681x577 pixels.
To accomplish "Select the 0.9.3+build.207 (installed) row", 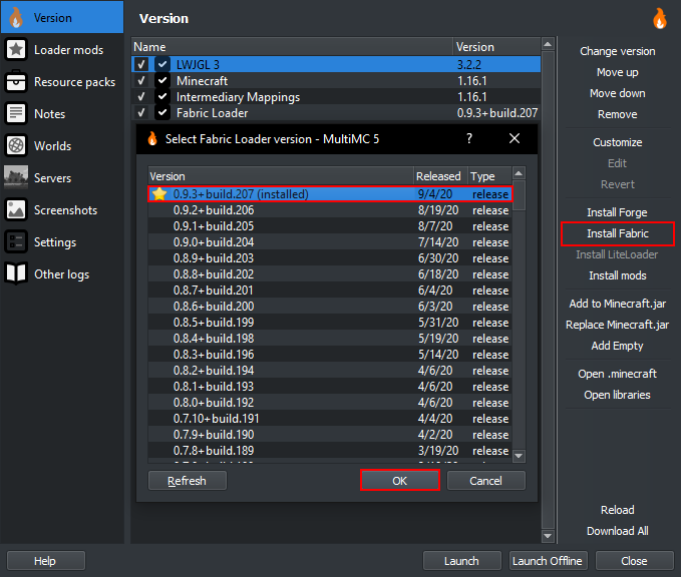I will coord(330,194).
